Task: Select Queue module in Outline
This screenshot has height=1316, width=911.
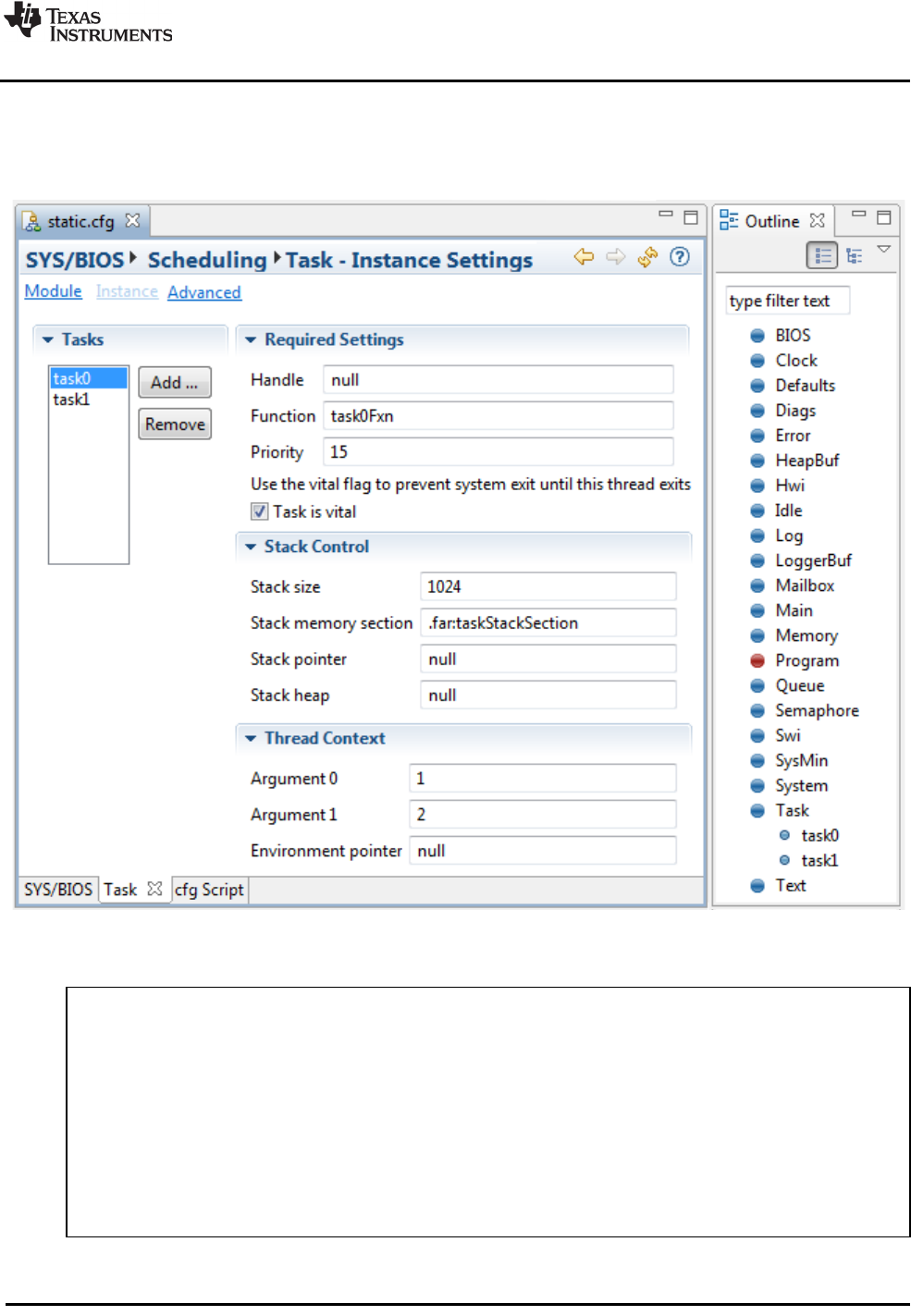Action: coord(800,685)
